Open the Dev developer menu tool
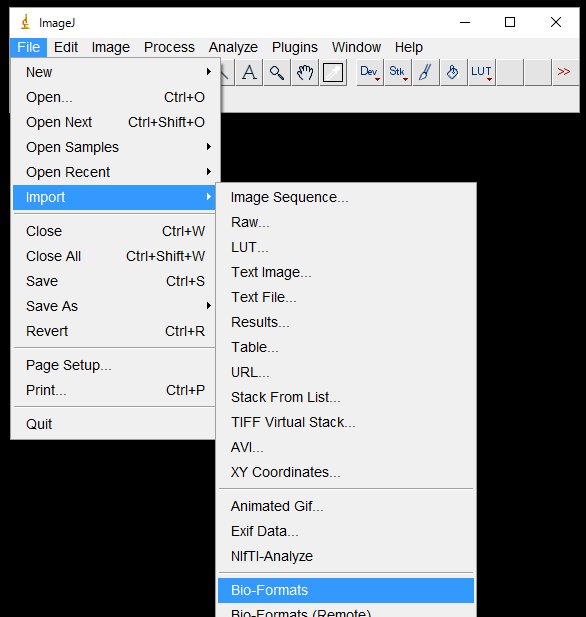 [370, 72]
